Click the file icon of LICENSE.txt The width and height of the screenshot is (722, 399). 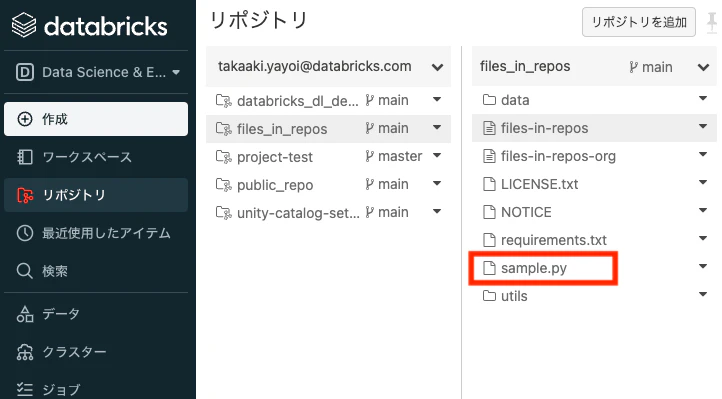coord(489,184)
